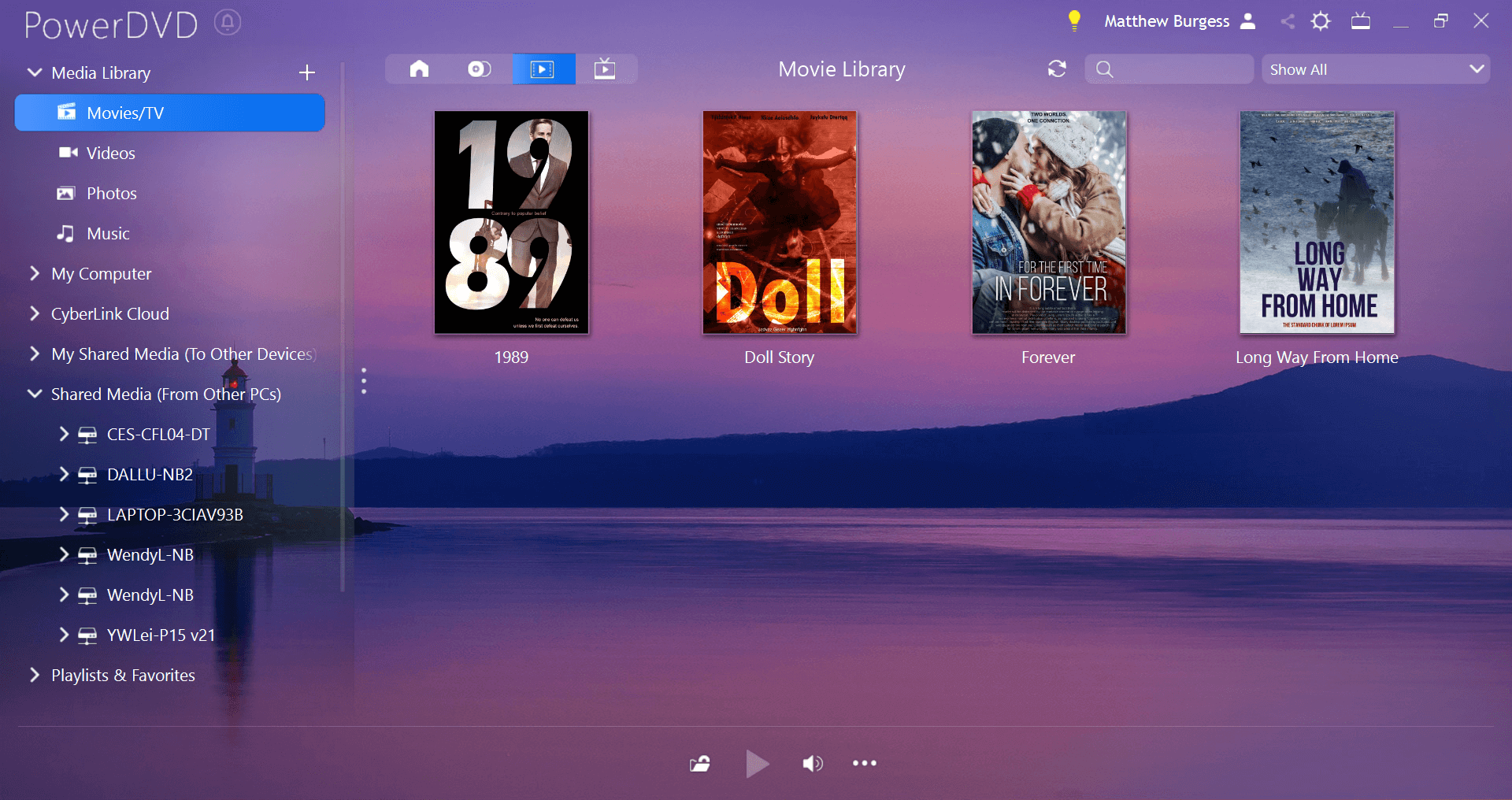This screenshot has width=1512, height=800.
Task: Refresh the Movie Library
Action: point(1057,69)
